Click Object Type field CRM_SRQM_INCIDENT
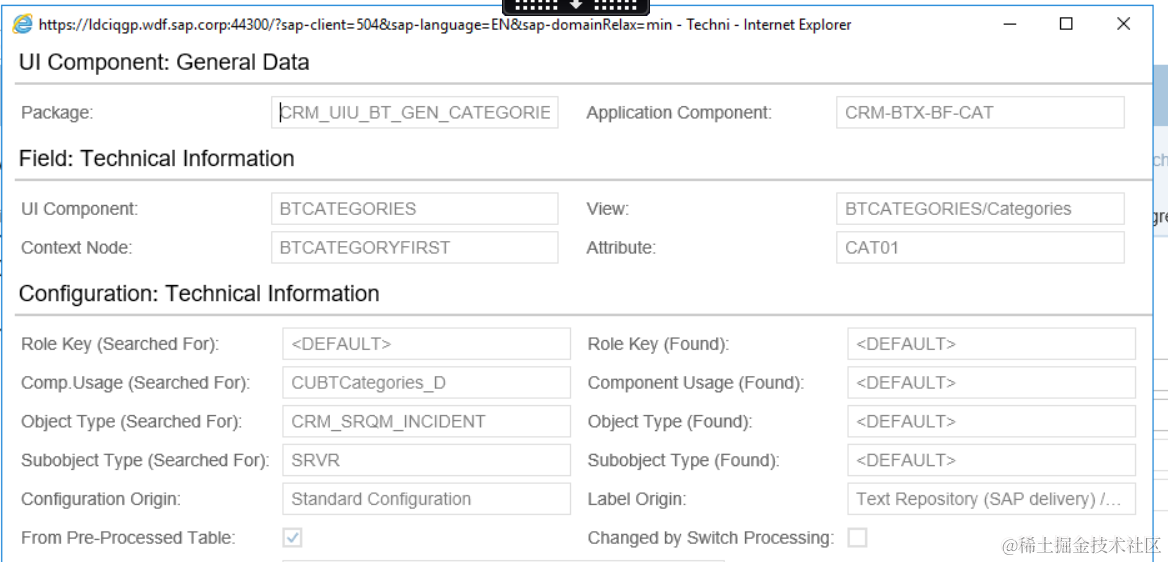 coord(427,421)
